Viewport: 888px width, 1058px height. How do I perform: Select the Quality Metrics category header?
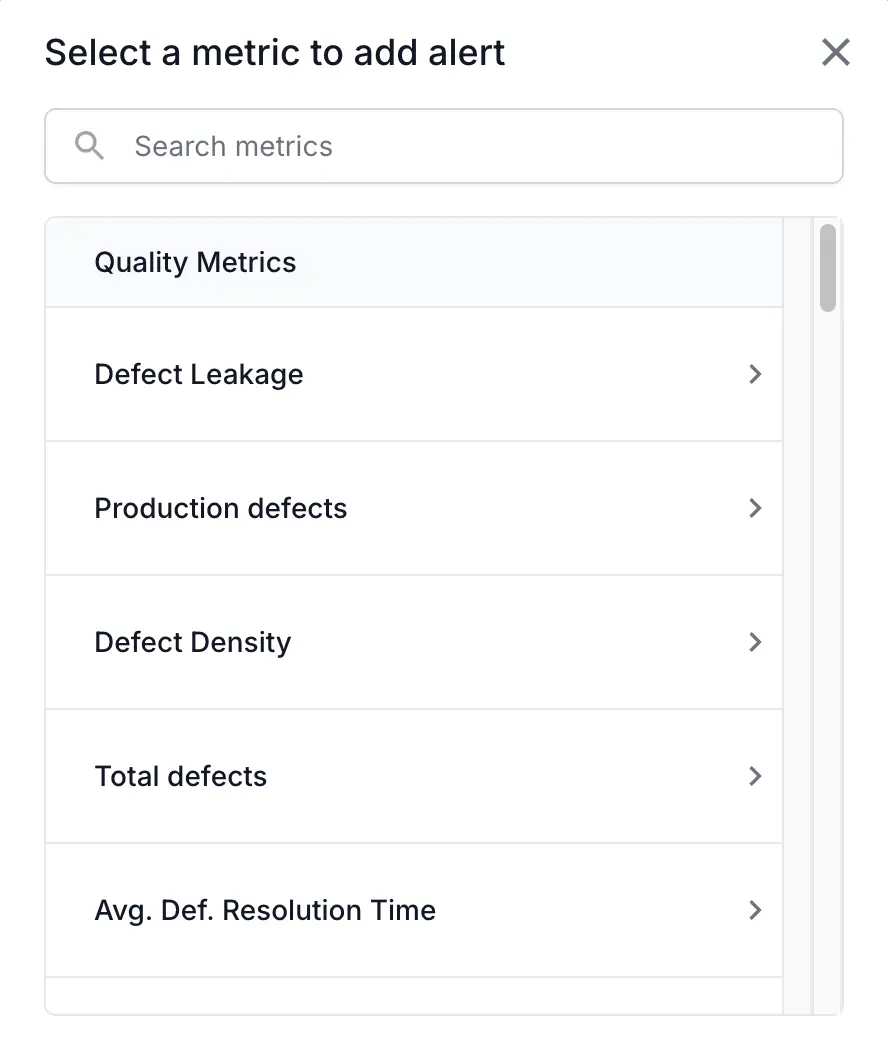[x=195, y=262]
